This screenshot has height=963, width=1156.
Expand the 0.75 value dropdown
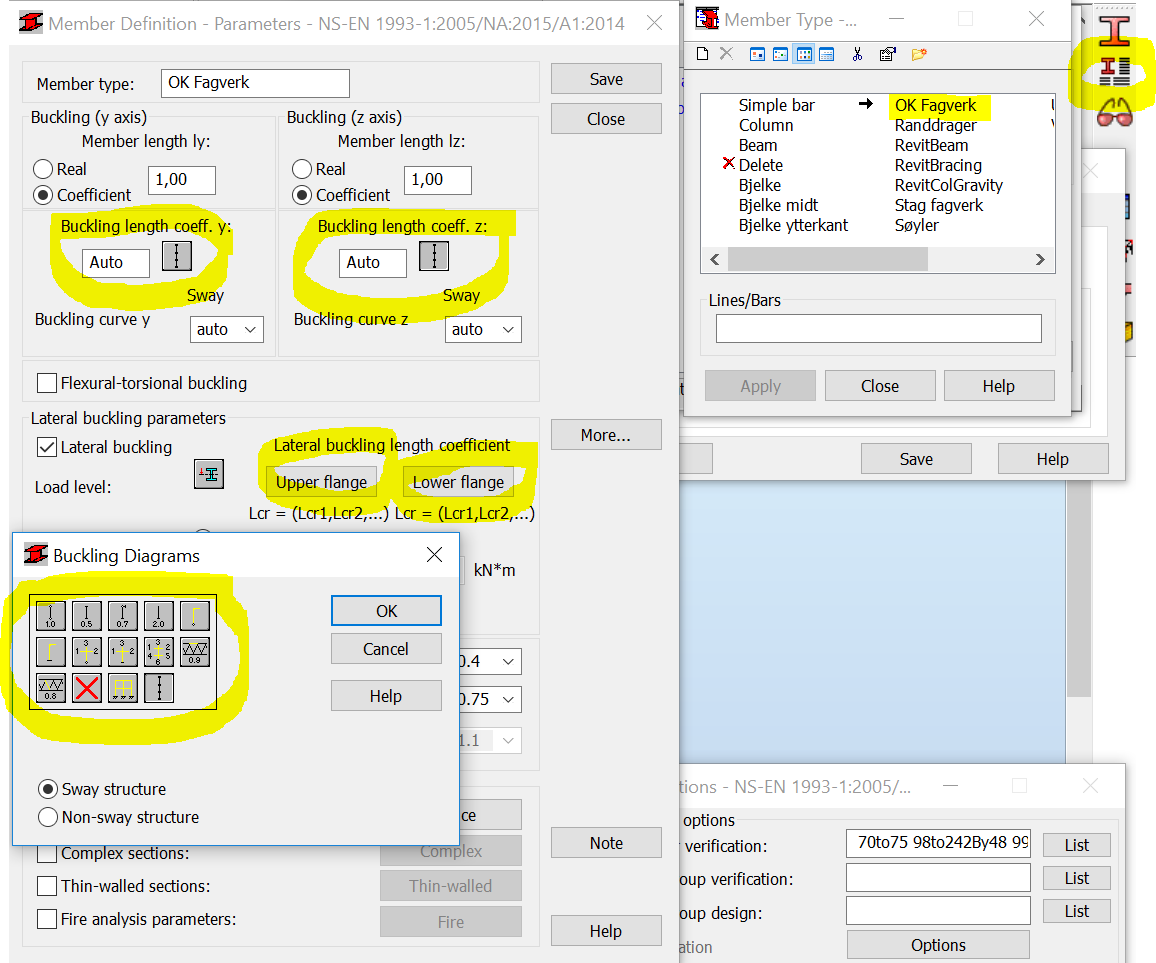pyautogui.click(x=508, y=699)
